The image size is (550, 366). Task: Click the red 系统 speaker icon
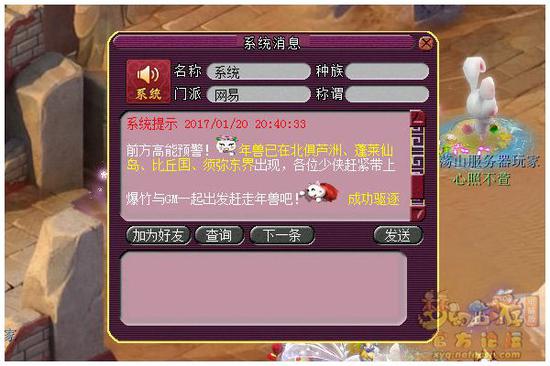point(148,81)
